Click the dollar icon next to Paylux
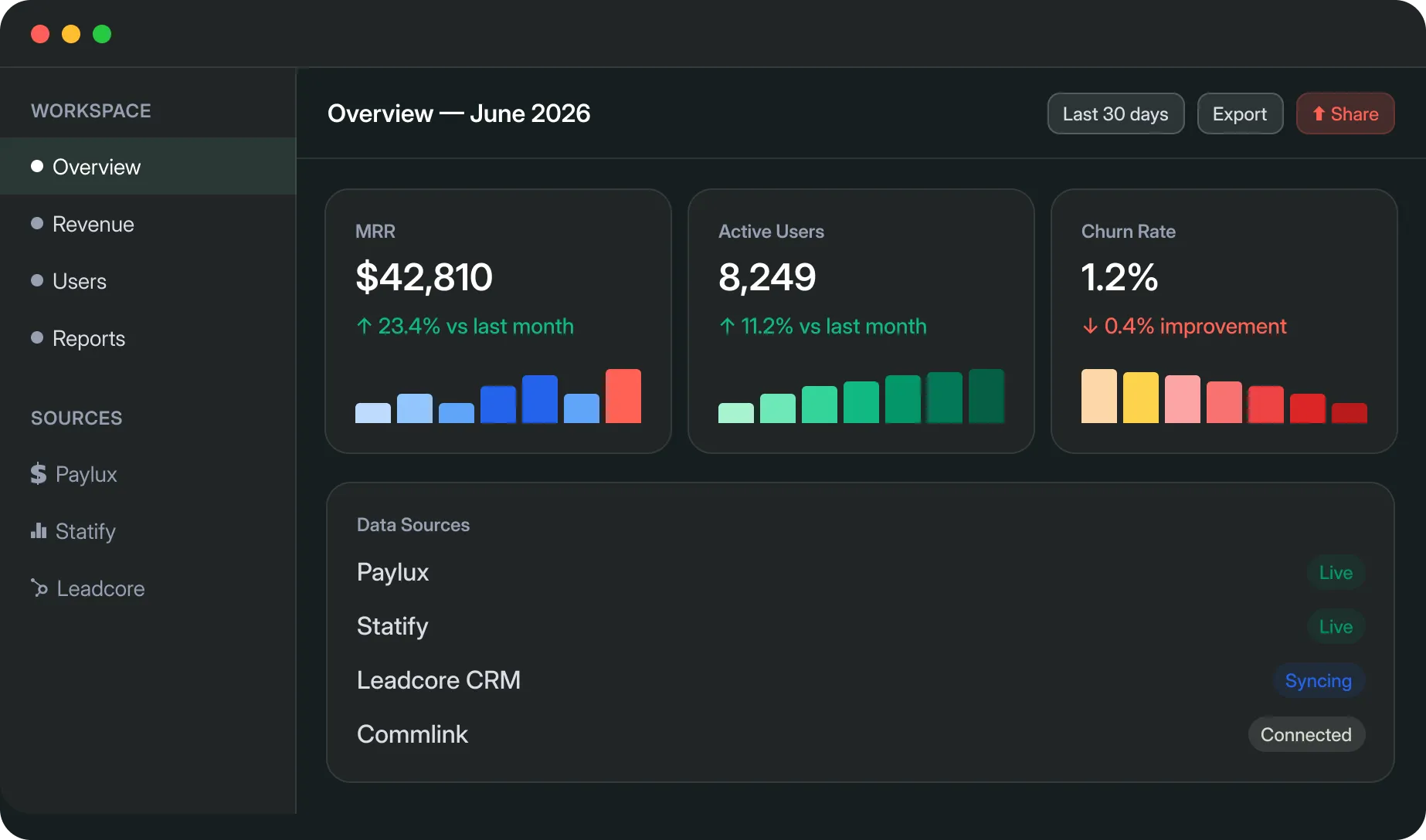Screen dimensions: 1426x840 (x=39, y=473)
